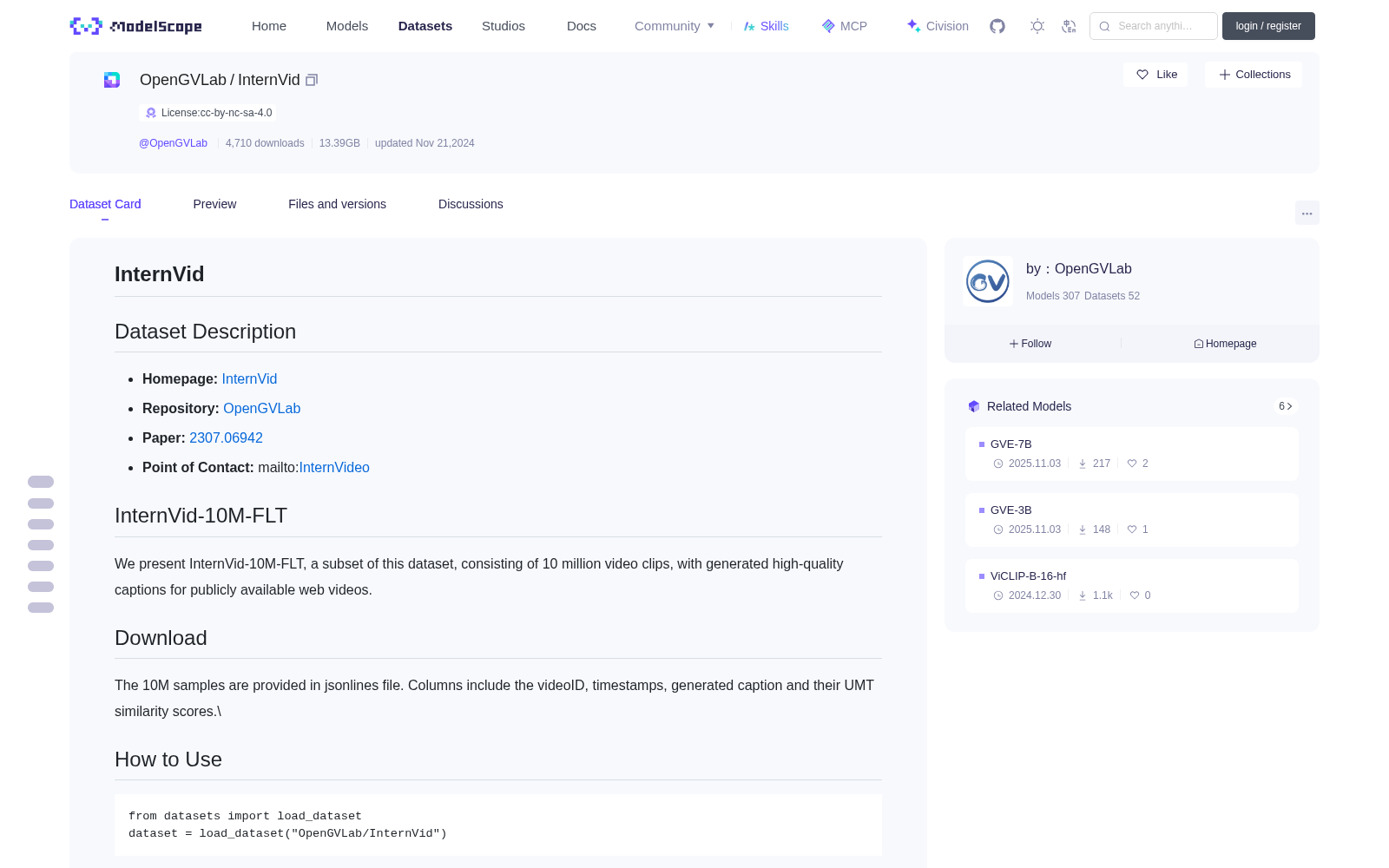Go to Home in navigation
The width and height of the screenshot is (1389, 868).
coord(269,26)
